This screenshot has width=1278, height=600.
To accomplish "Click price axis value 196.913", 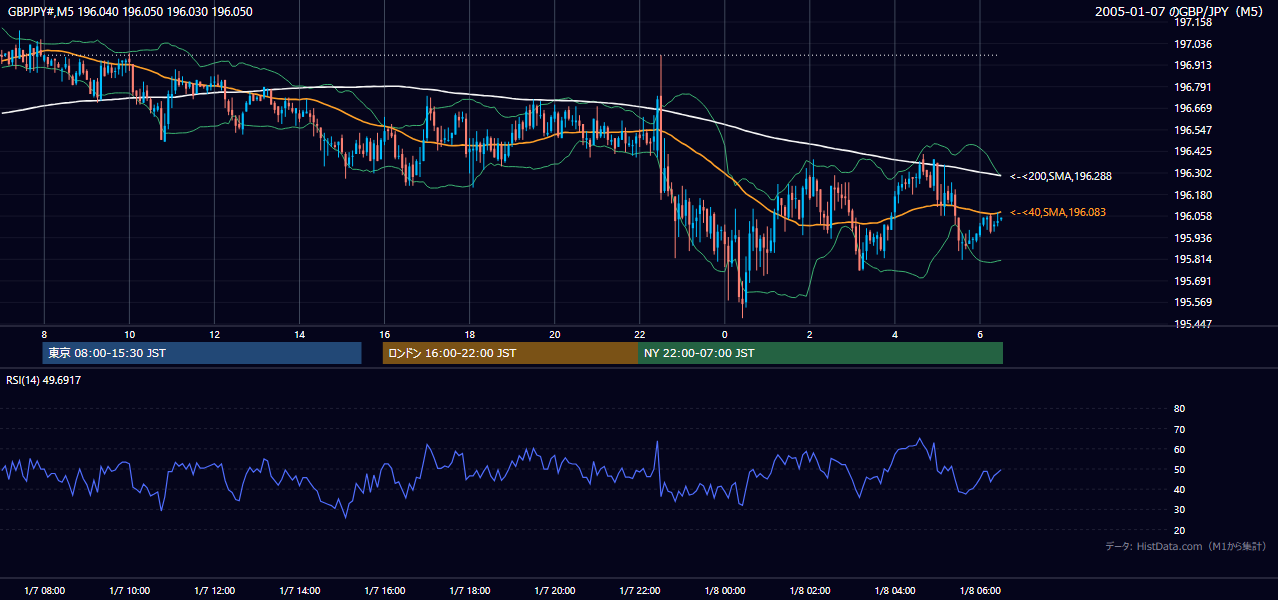I will 1192,65.
